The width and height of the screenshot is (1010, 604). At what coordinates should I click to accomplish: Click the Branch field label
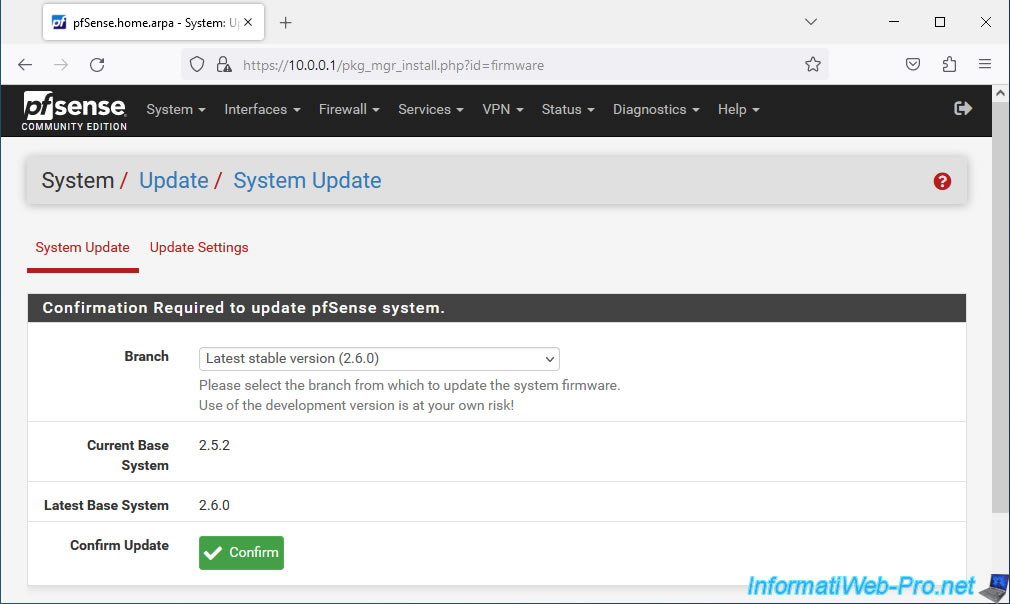tap(146, 357)
